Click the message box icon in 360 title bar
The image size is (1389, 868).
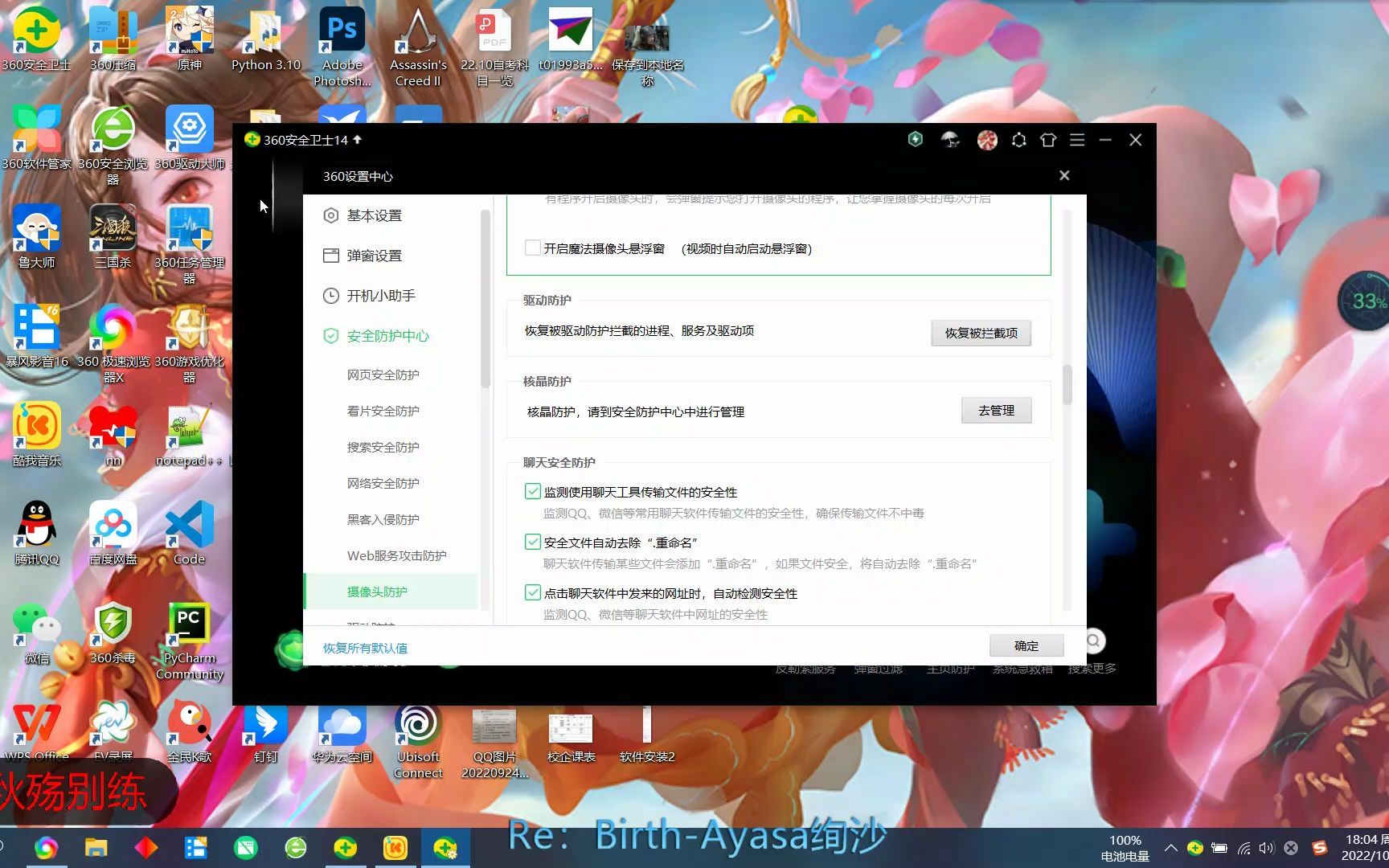[1019, 140]
